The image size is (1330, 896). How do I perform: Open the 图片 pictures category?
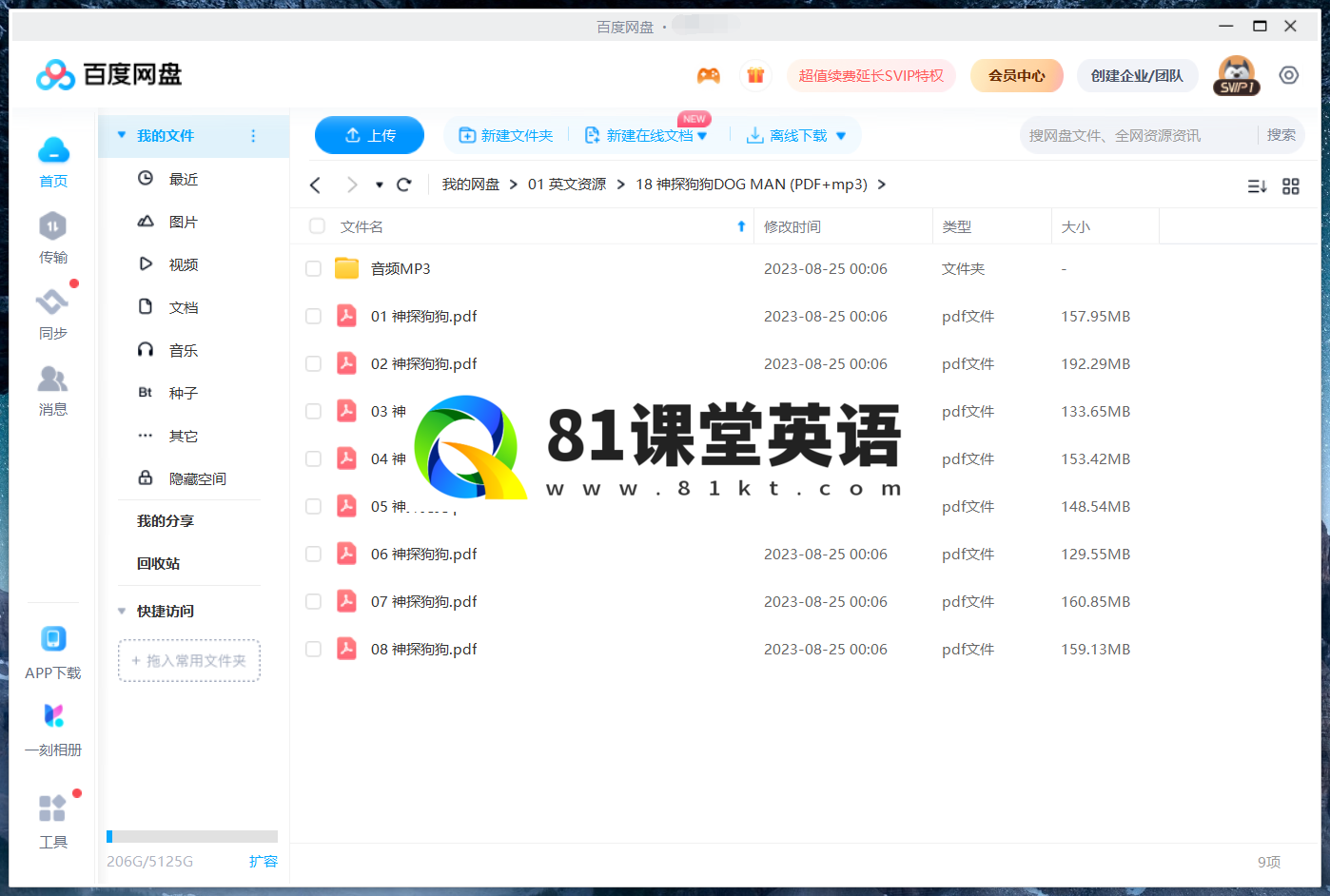coord(184,222)
